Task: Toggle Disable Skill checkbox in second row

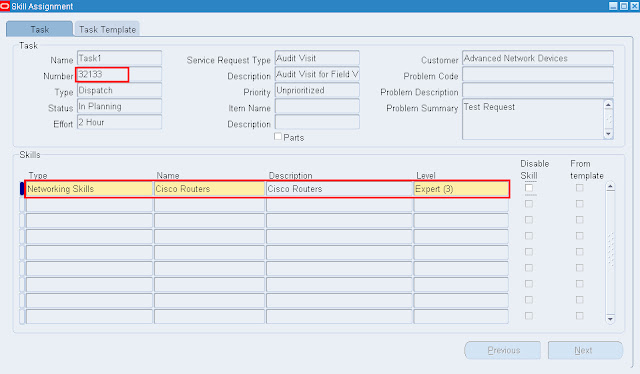Action: coord(529,204)
